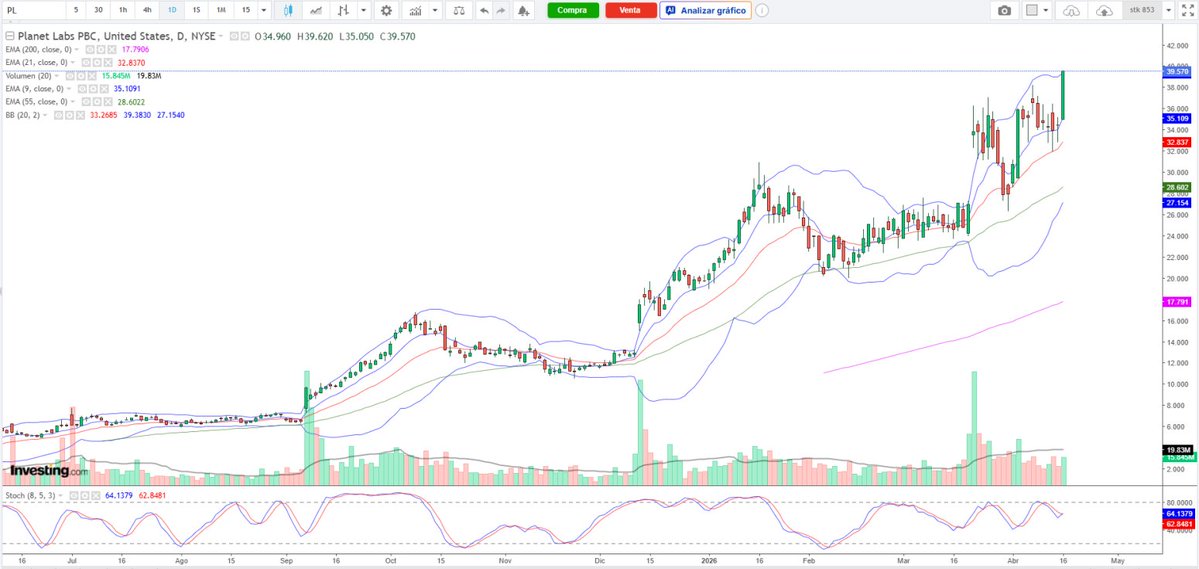
Task: Switch to the 4h timeframe
Action: (147, 11)
